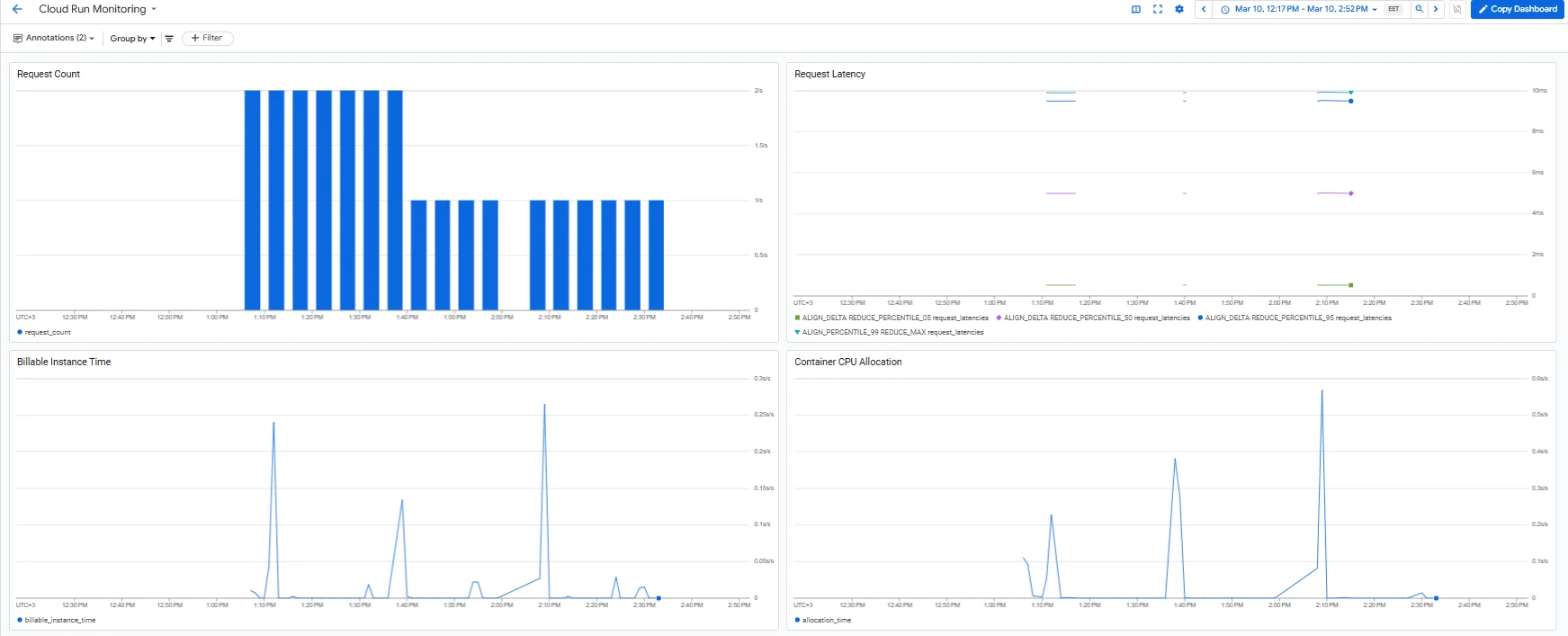Open dashboard settings gear

tap(1179, 9)
